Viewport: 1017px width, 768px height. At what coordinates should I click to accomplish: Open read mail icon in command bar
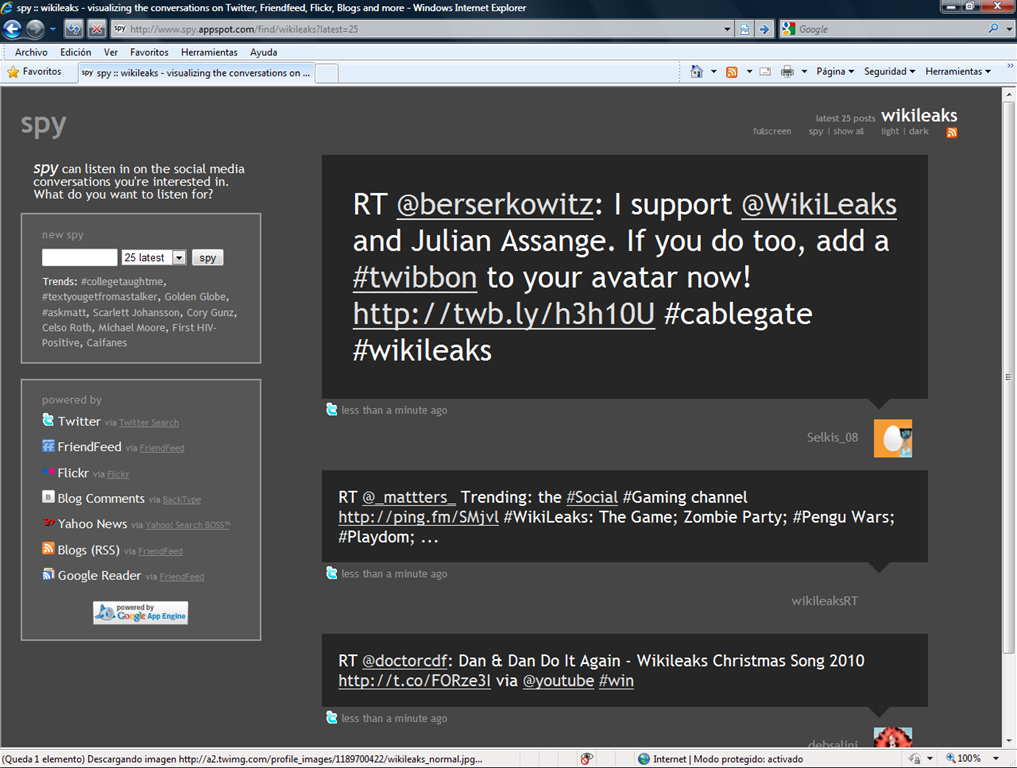(x=765, y=72)
